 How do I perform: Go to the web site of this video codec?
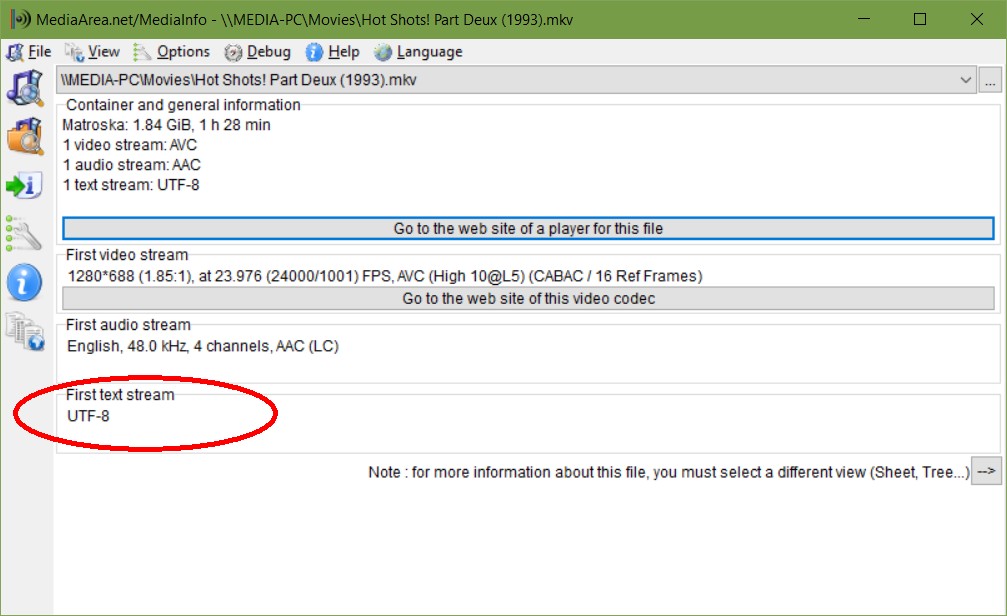coord(528,299)
